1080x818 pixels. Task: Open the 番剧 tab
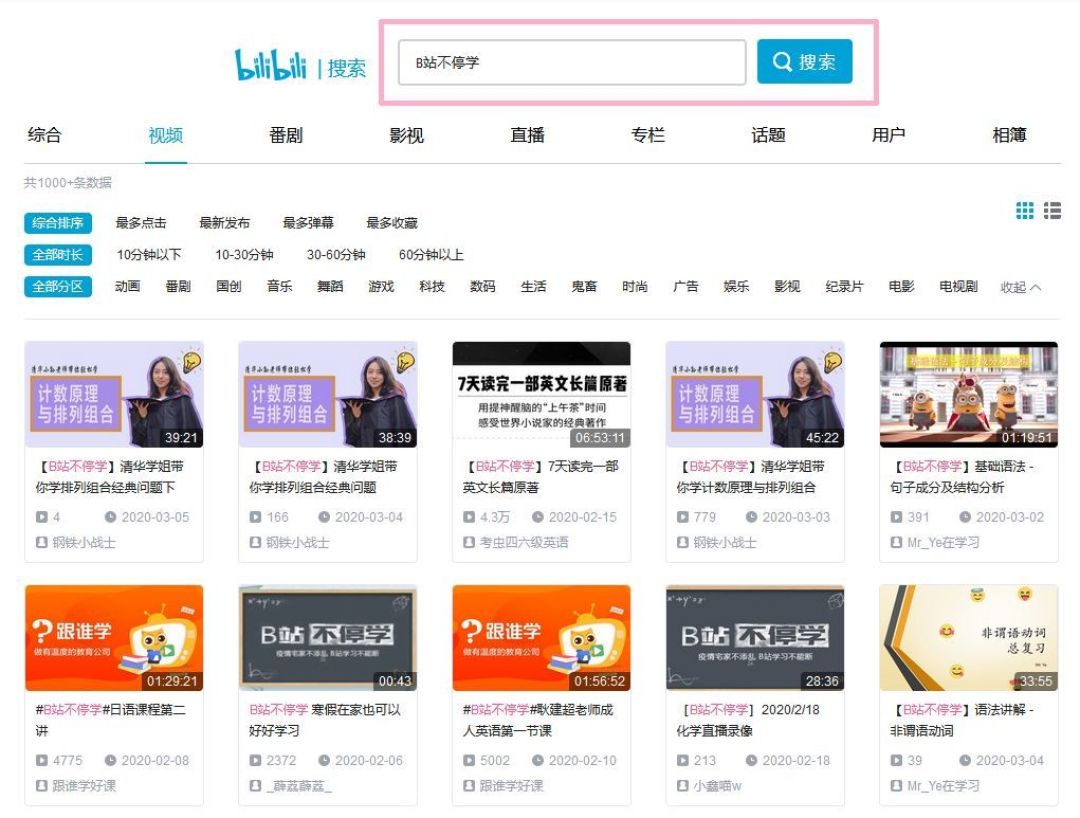coord(286,135)
